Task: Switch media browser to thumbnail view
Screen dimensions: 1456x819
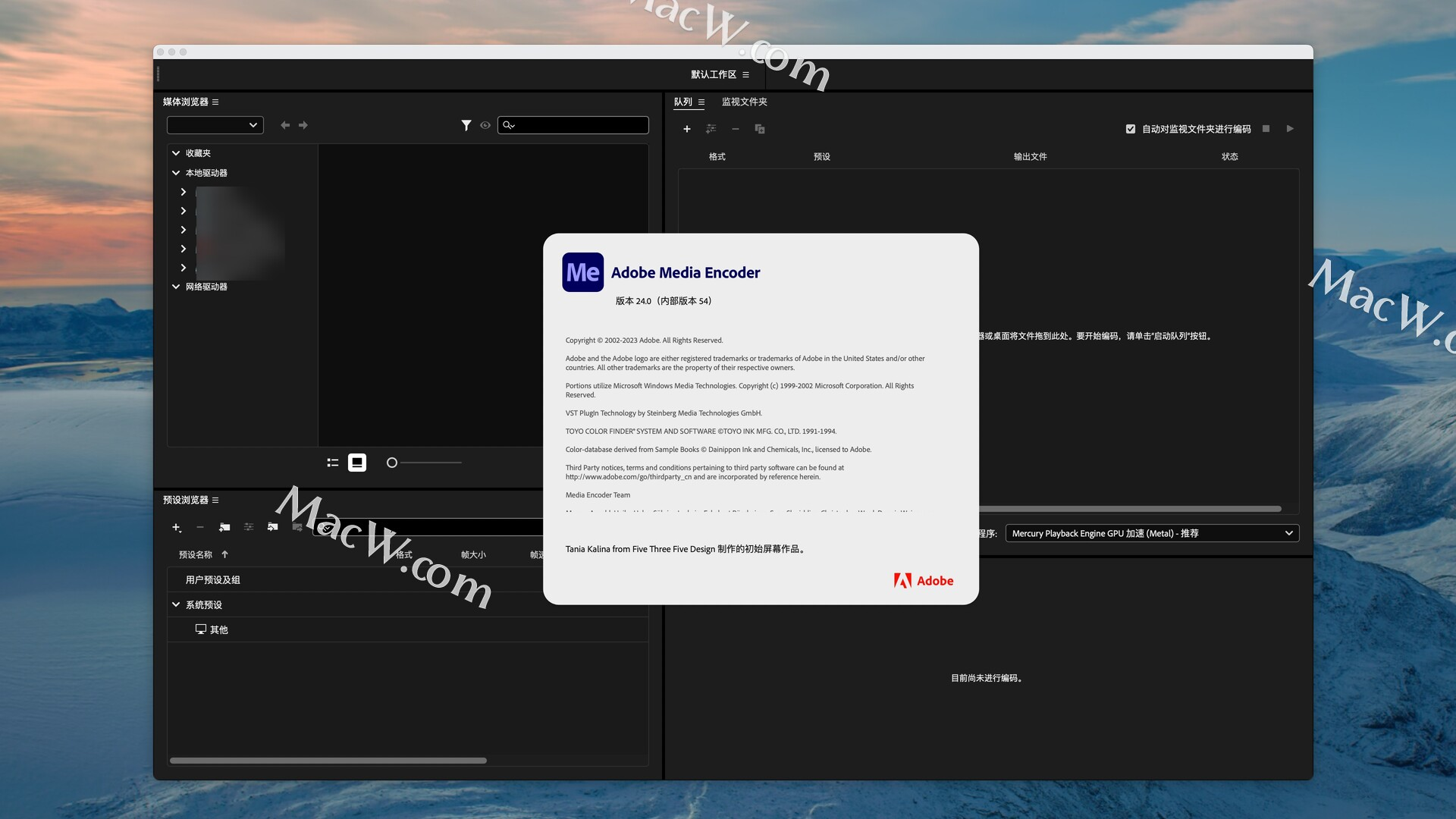Action: click(x=357, y=463)
